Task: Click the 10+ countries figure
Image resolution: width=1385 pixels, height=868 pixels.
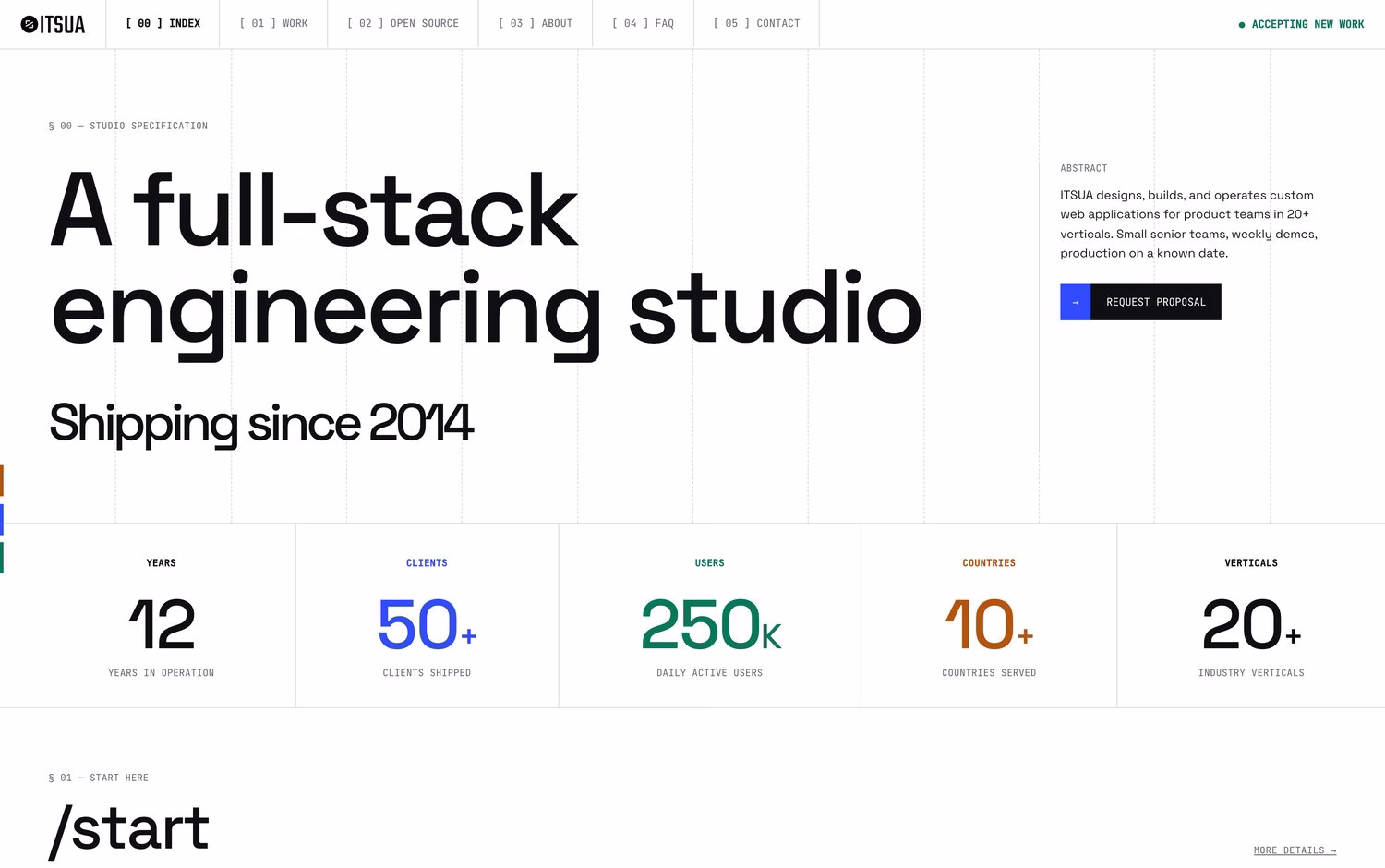Action: [989, 625]
